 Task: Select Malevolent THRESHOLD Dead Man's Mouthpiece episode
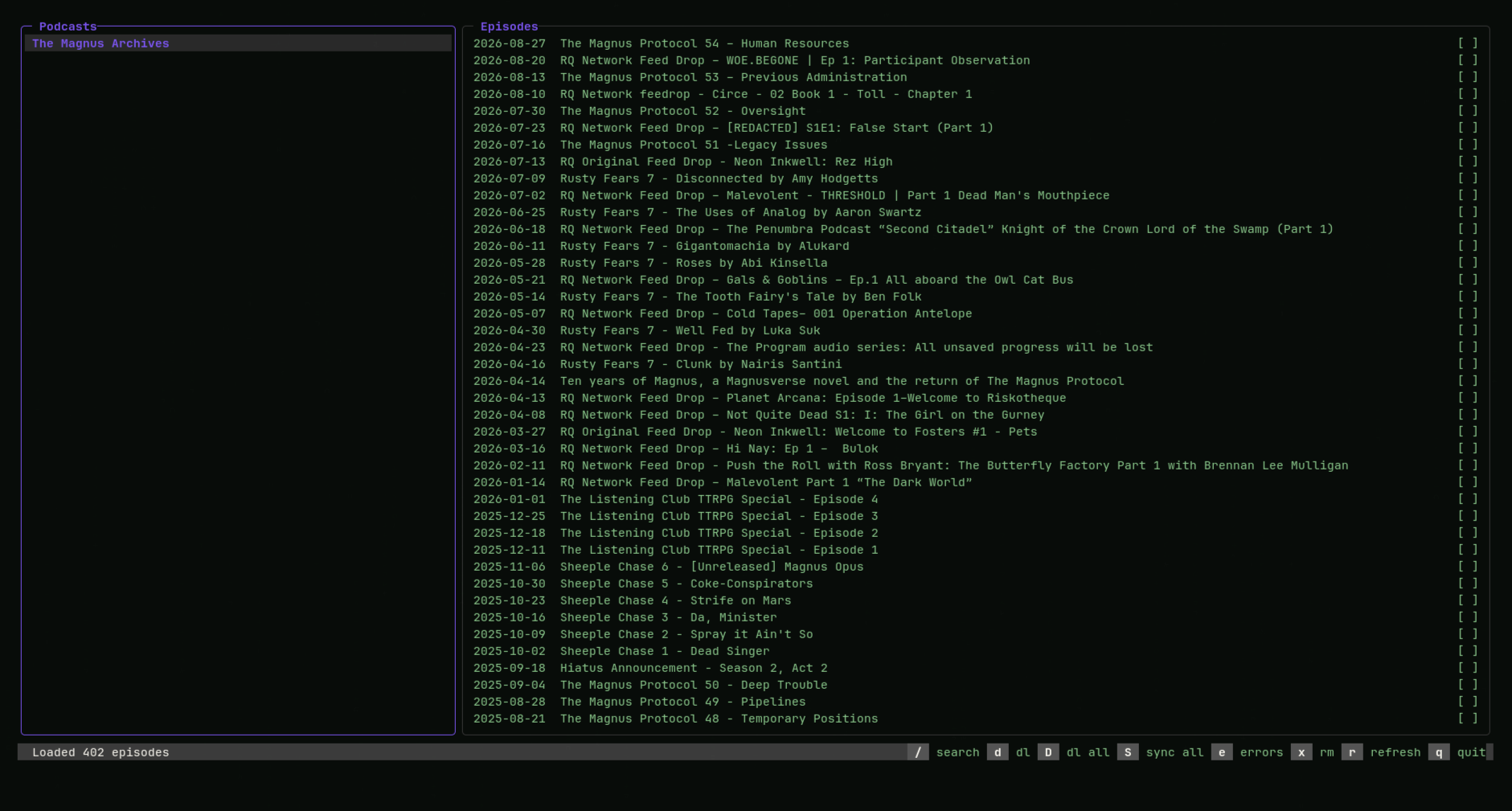tap(976, 195)
